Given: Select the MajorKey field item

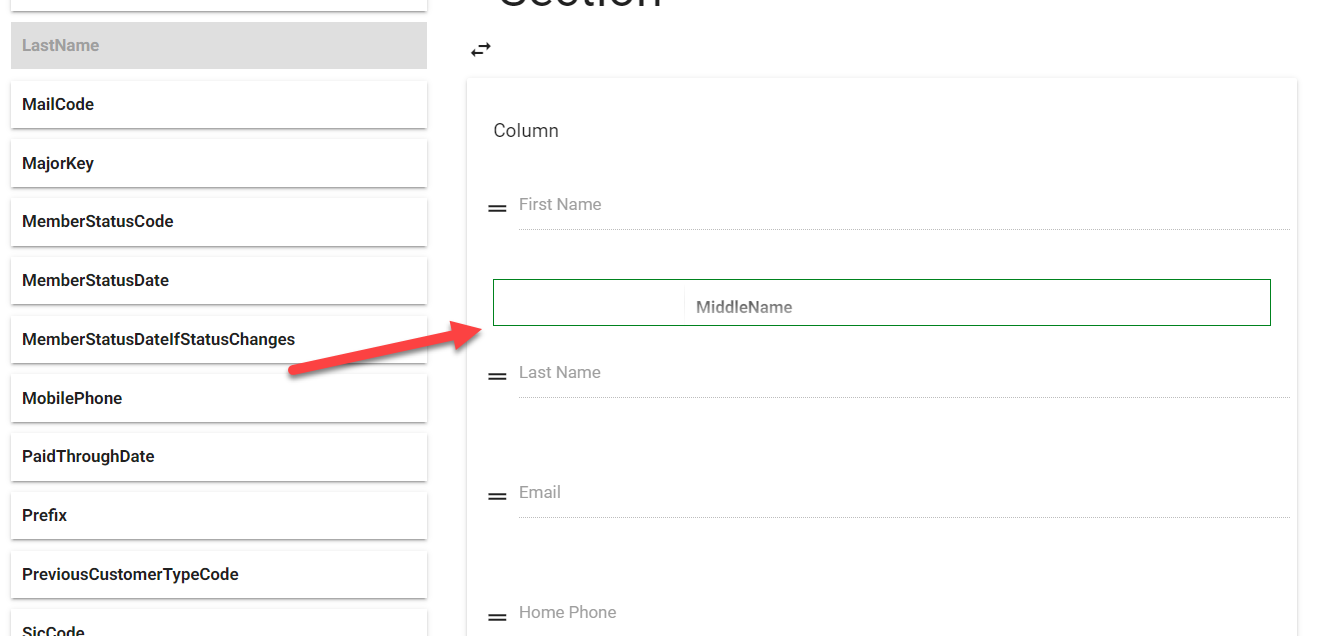Looking at the screenshot, I should tap(218, 163).
